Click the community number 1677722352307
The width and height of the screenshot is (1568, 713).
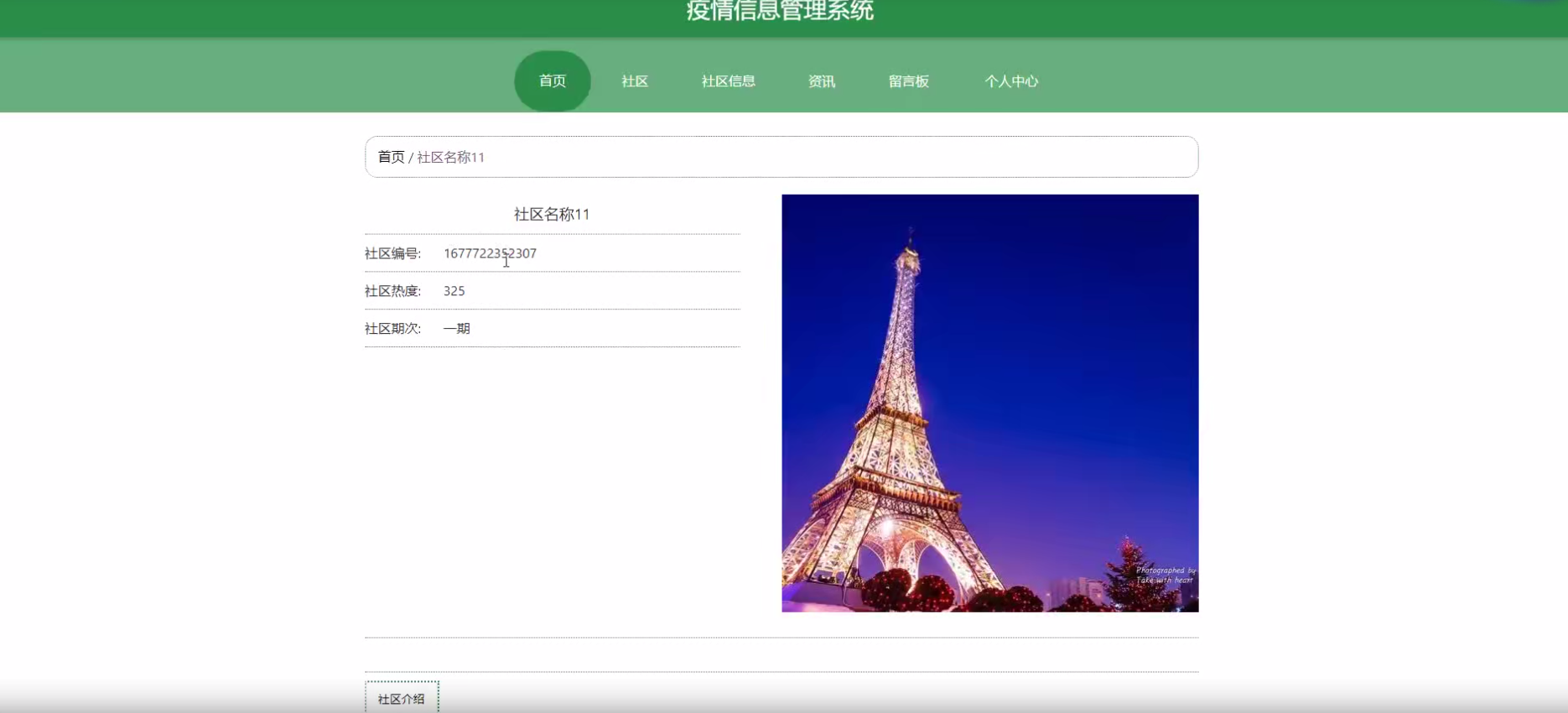point(490,253)
